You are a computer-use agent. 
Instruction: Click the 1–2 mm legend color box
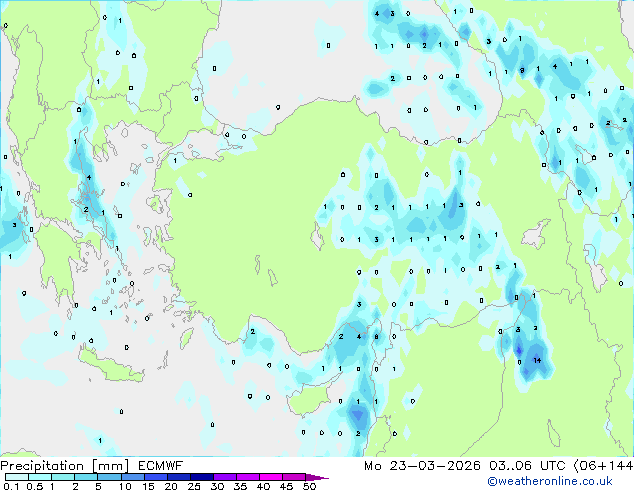63,477
